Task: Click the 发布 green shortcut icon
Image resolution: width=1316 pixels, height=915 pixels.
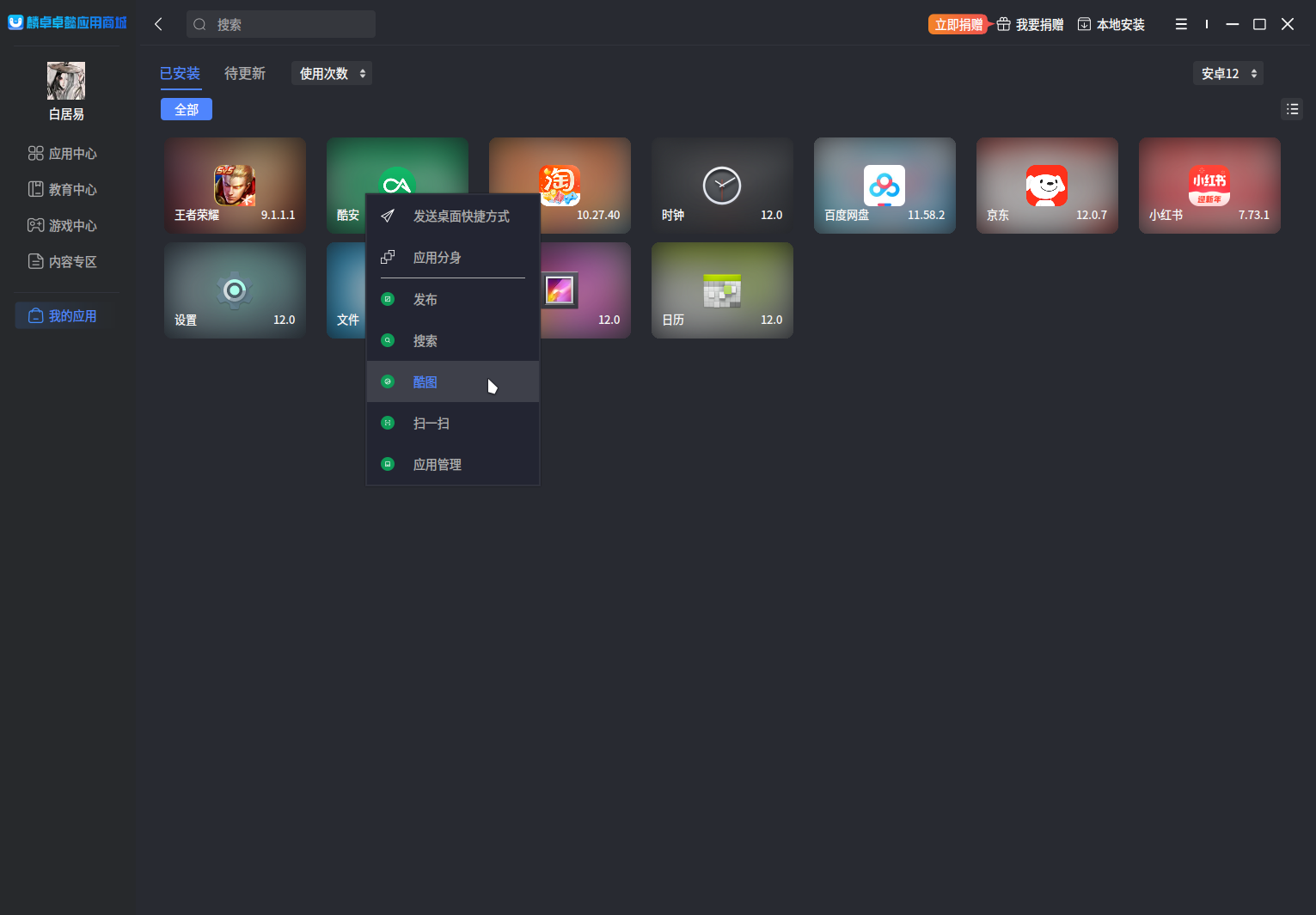Action: coord(388,299)
